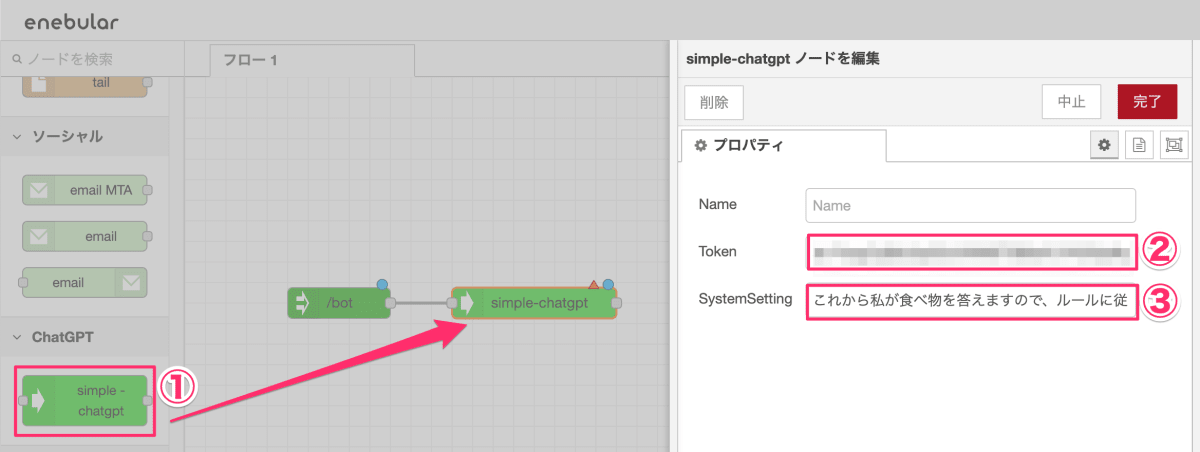
Task: Click the /bot node on canvas
Action: [x=339, y=302]
